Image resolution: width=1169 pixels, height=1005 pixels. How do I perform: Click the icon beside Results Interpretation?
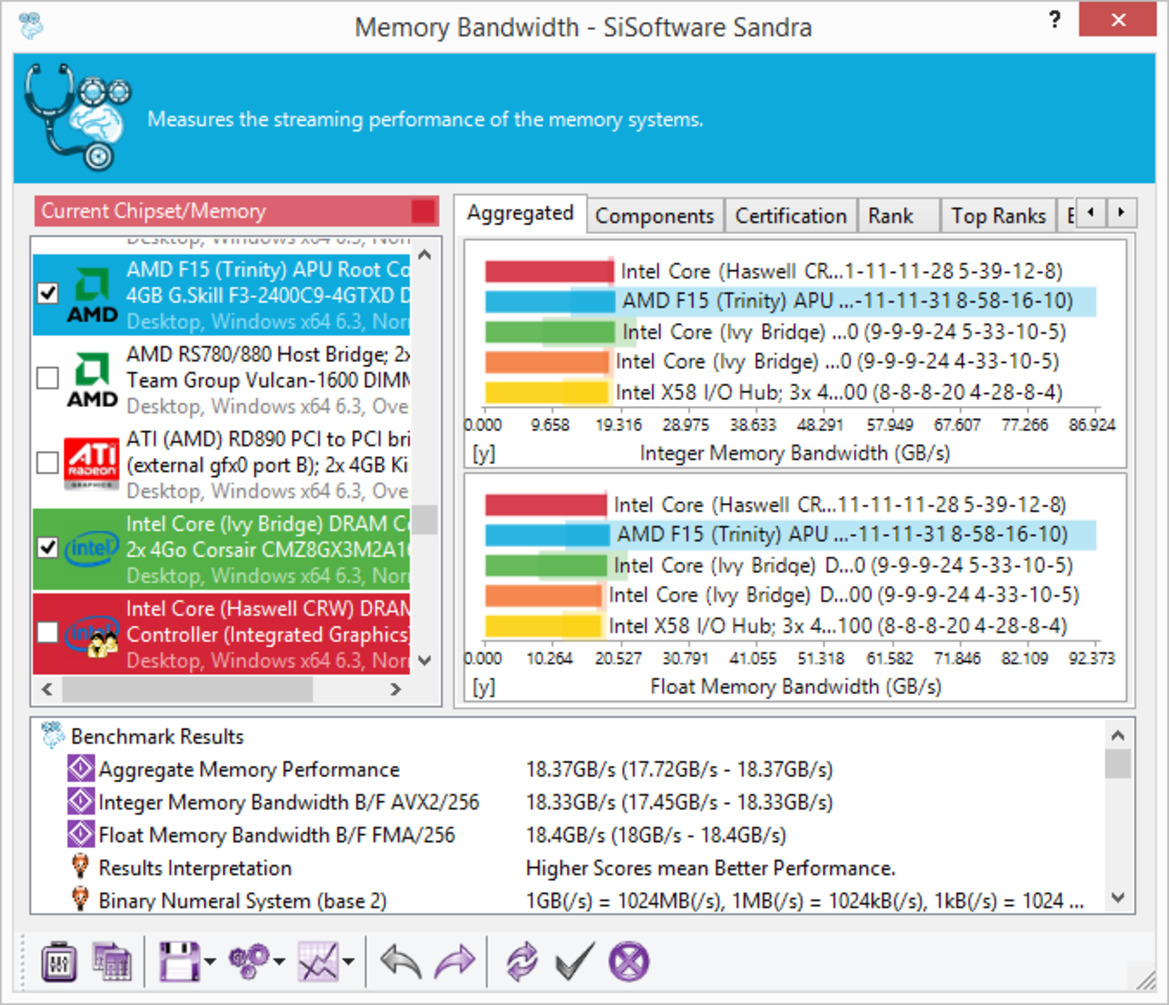[81, 867]
